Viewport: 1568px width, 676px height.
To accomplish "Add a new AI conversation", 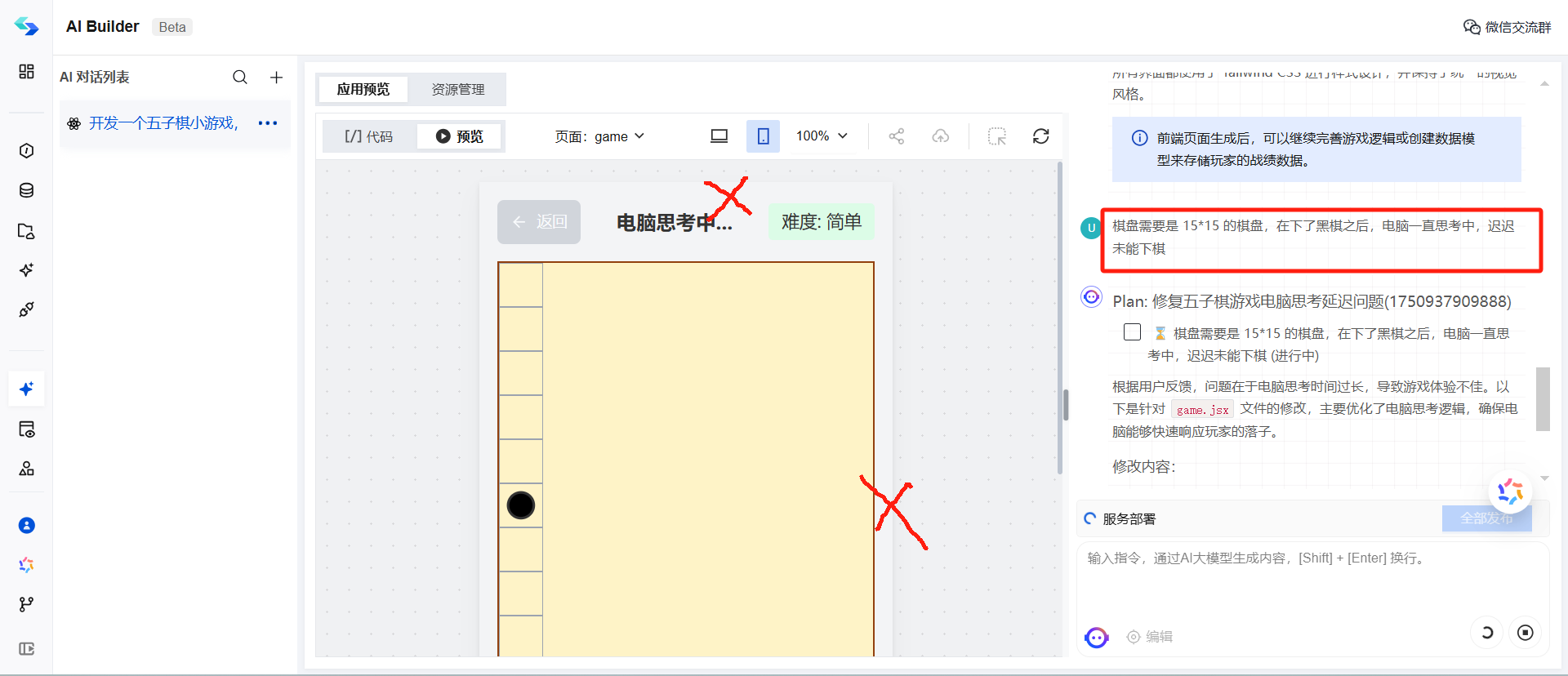I will coord(276,77).
